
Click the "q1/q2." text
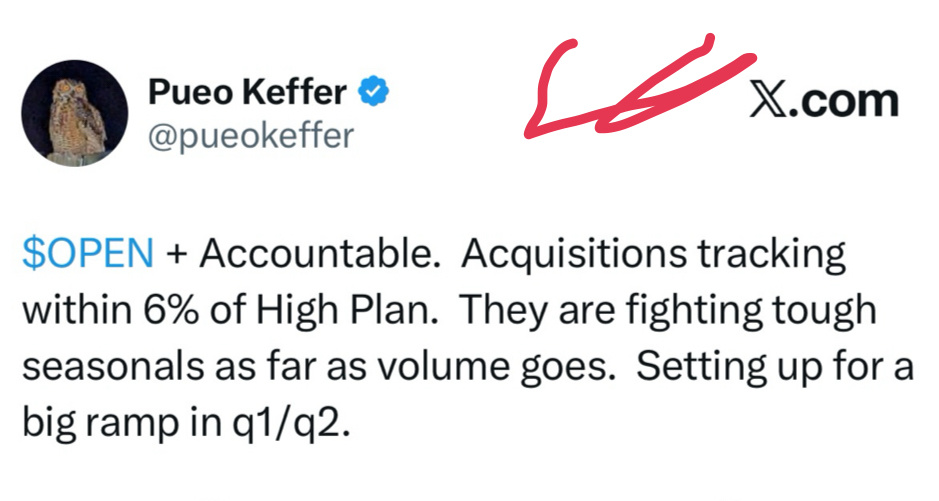tap(290, 425)
